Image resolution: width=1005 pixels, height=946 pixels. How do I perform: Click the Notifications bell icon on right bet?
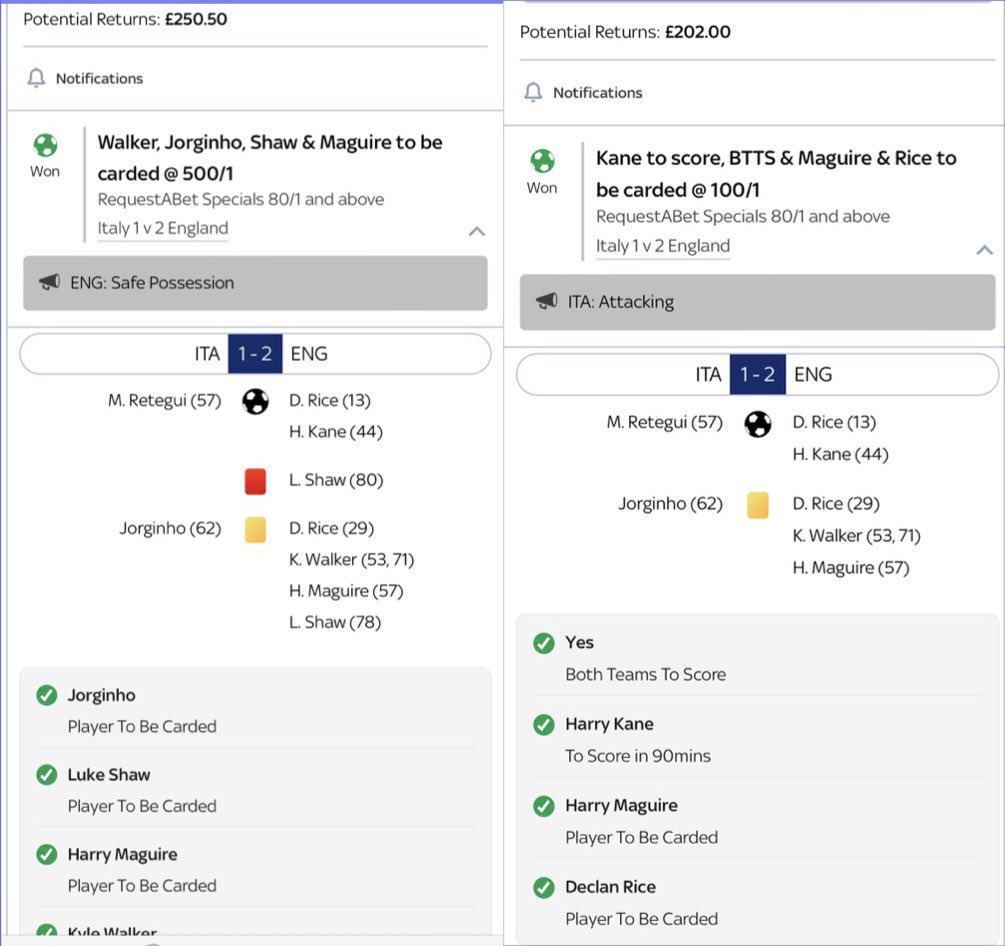coord(533,92)
